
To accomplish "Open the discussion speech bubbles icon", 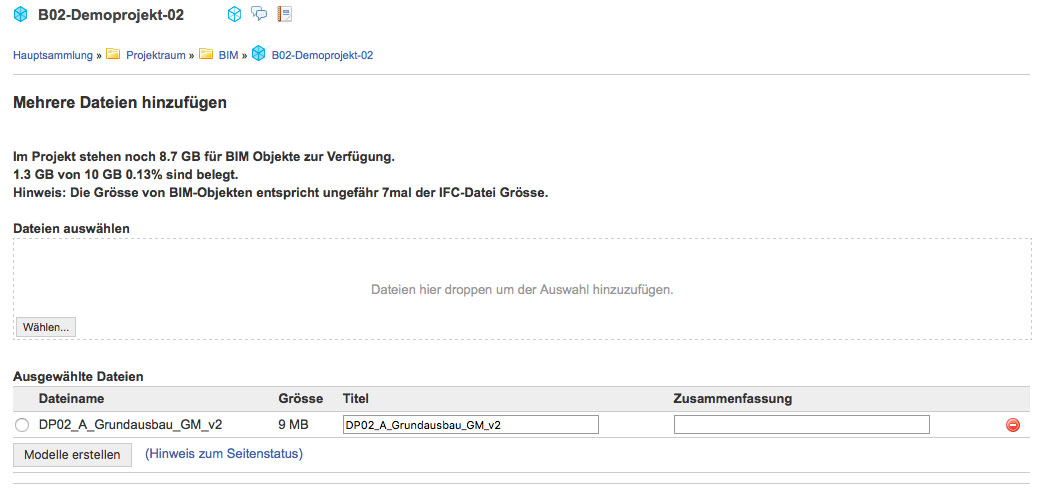I will tap(259, 13).
